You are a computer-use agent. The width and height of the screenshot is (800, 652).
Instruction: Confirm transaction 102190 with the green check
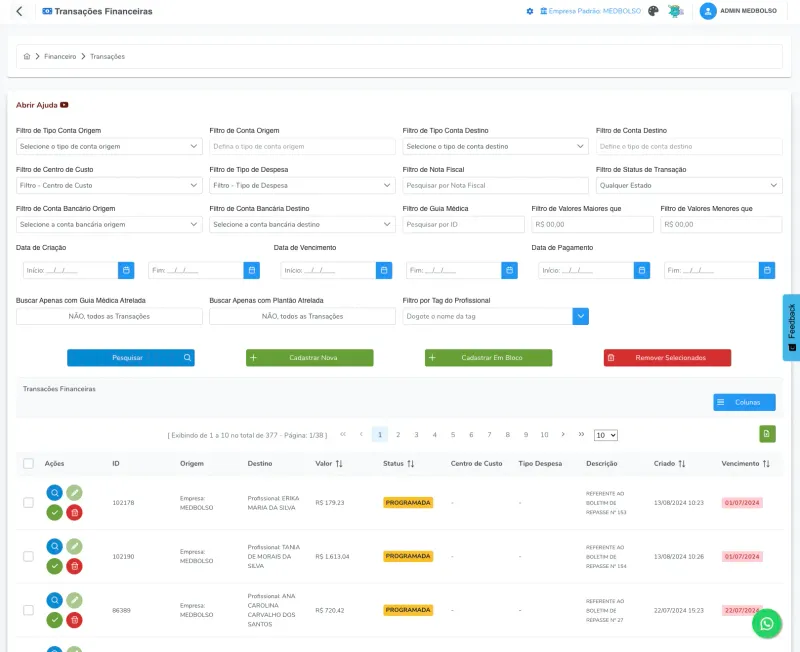[x=55, y=566]
